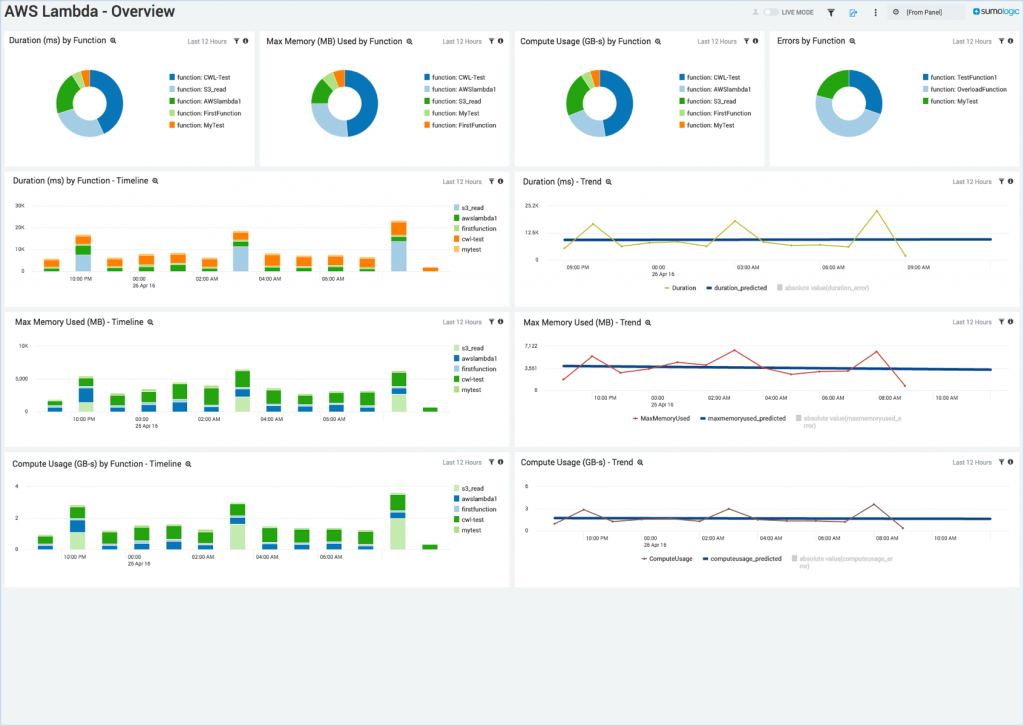Click filter icon on Max Memory Used - Timeline panel

tap(492, 322)
